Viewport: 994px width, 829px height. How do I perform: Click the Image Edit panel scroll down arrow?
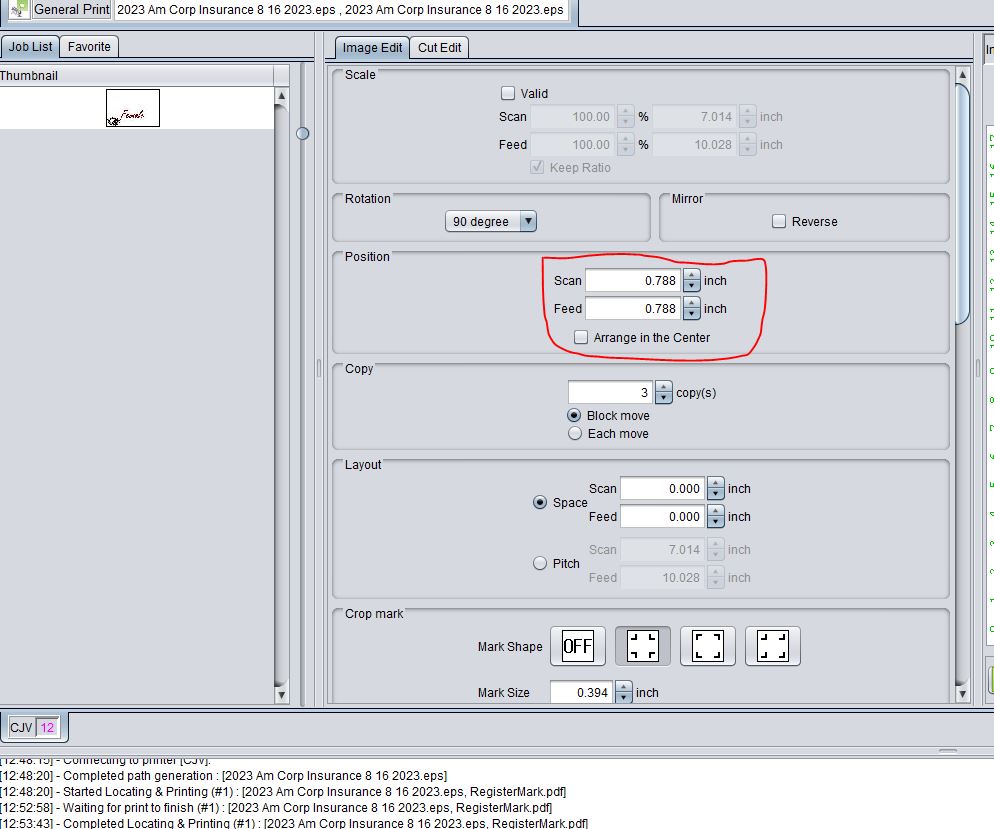pos(962,694)
